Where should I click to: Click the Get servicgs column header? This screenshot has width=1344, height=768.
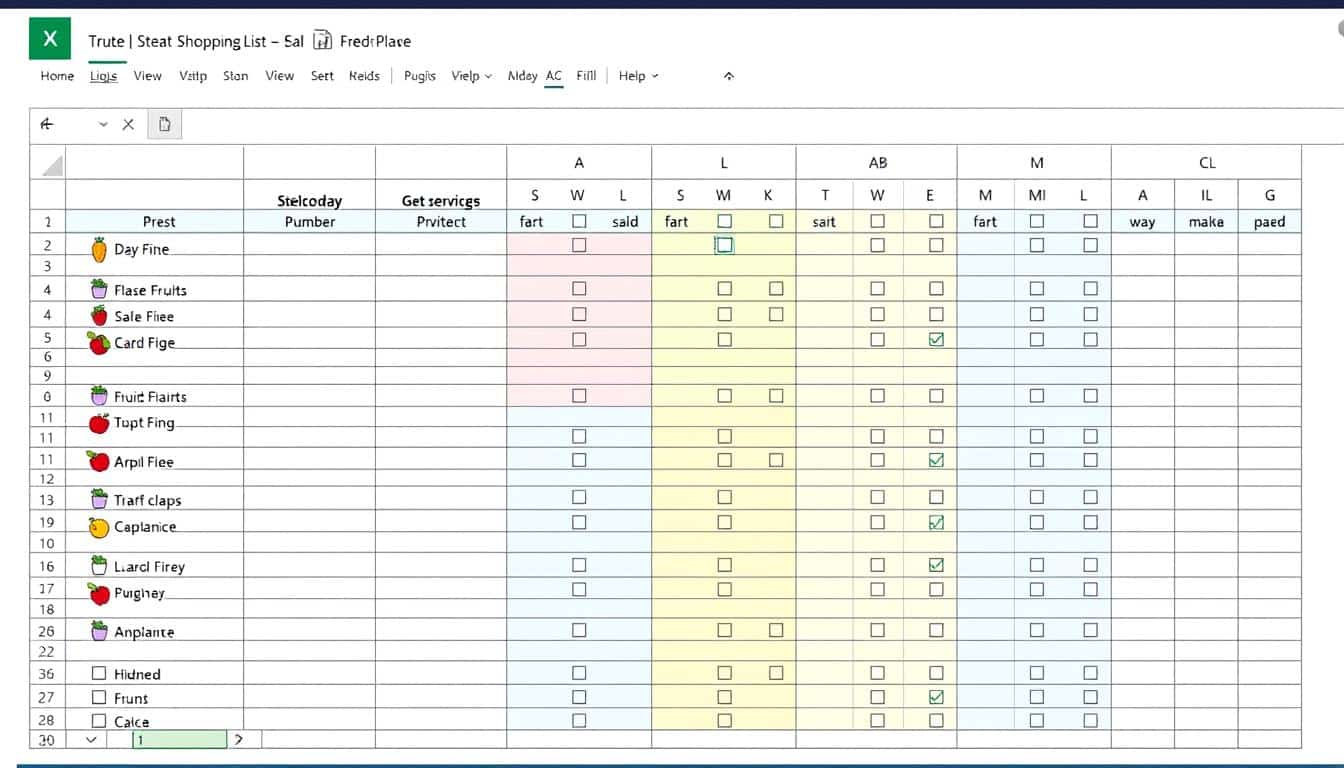[441, 200]
